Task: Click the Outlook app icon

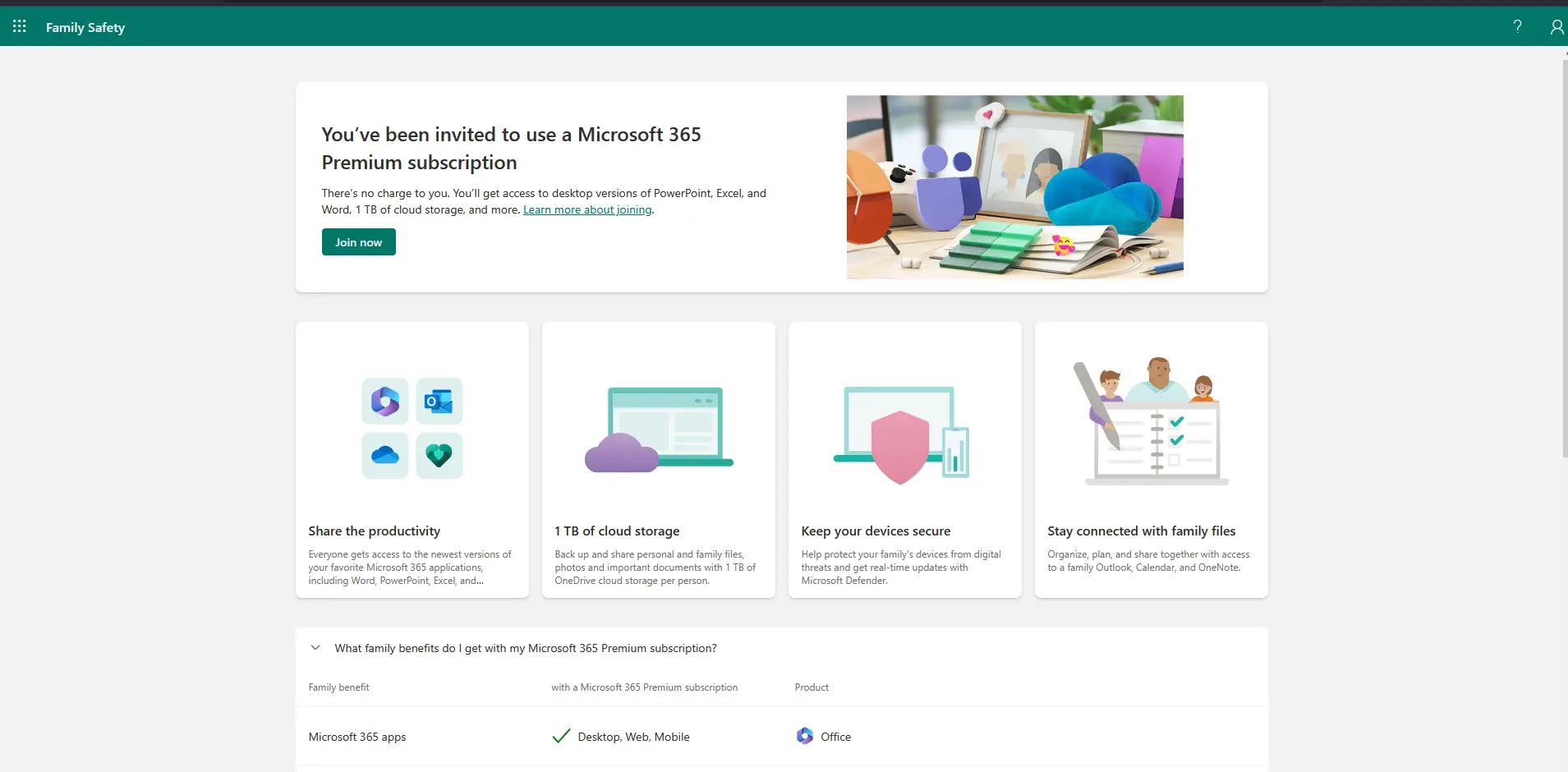Action: pyautogui.click(x=439, y=402)
